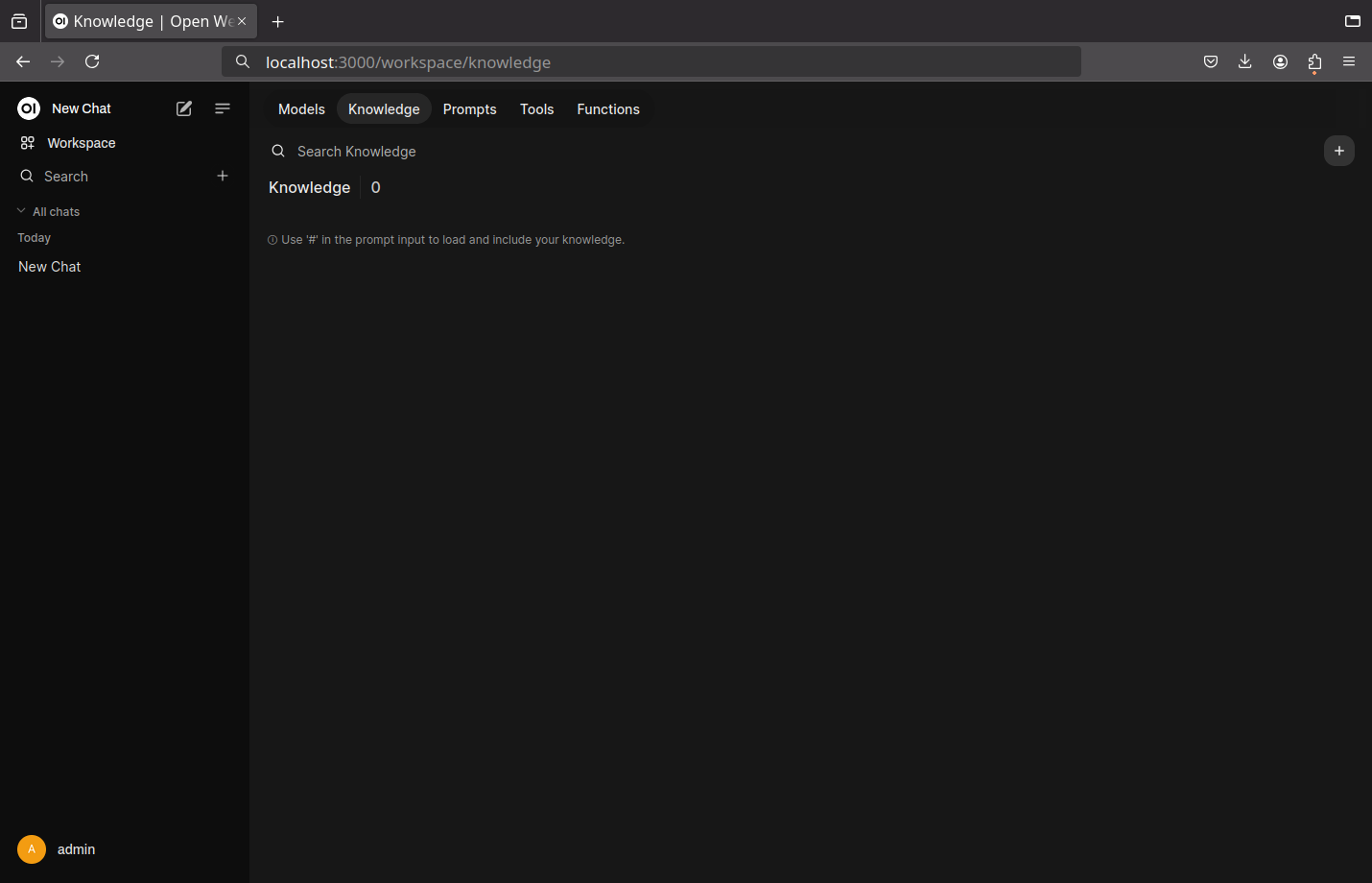The width and height of the screenshot is (1372, 883).
Task: Reload the page with refresh icon
Action: (x=92, y=61)
